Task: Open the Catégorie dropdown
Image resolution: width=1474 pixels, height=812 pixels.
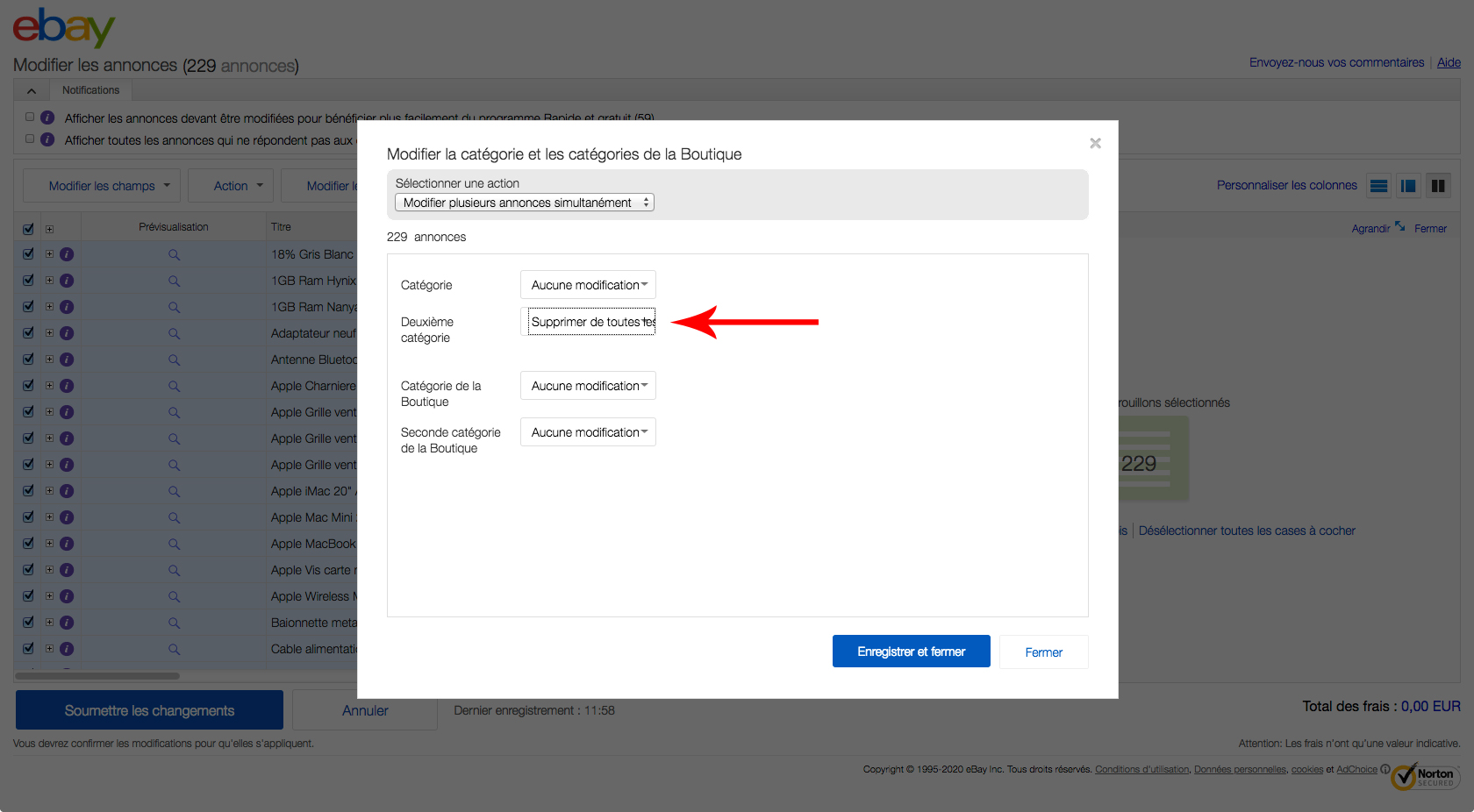Action: tap(588, 285)
